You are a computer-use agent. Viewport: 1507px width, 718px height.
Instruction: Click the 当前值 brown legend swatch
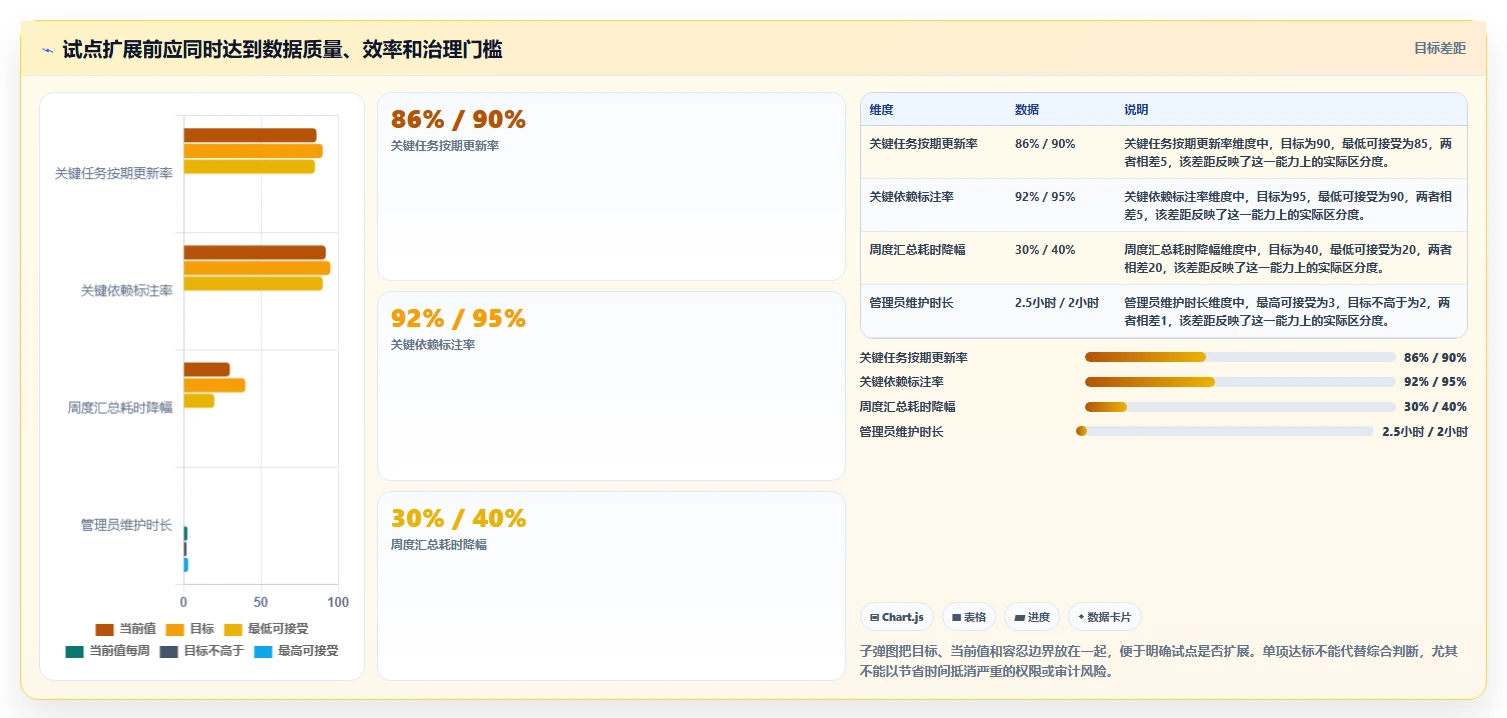104,629
